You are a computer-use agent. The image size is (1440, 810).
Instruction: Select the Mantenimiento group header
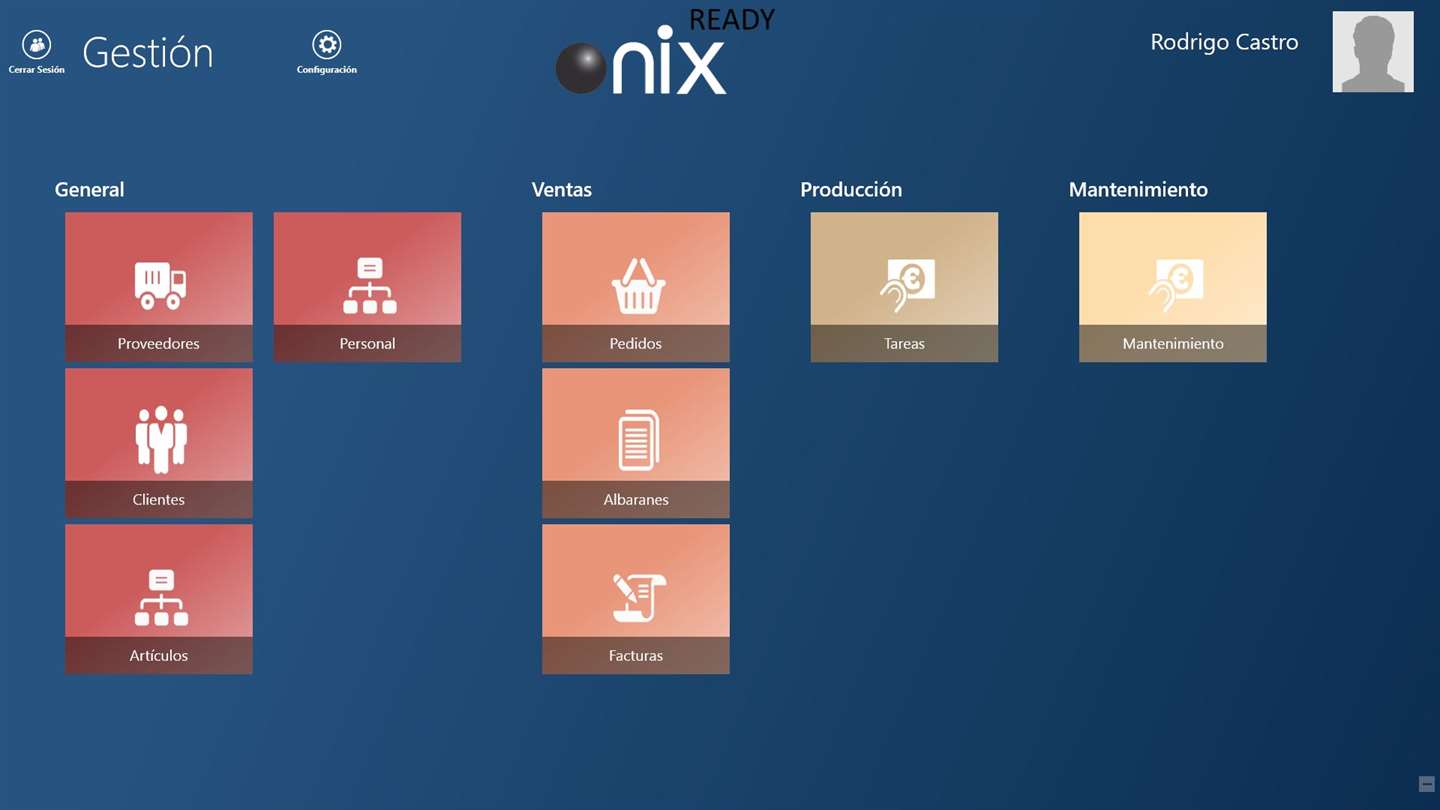pyautogui.click(x=1138, y=189)
